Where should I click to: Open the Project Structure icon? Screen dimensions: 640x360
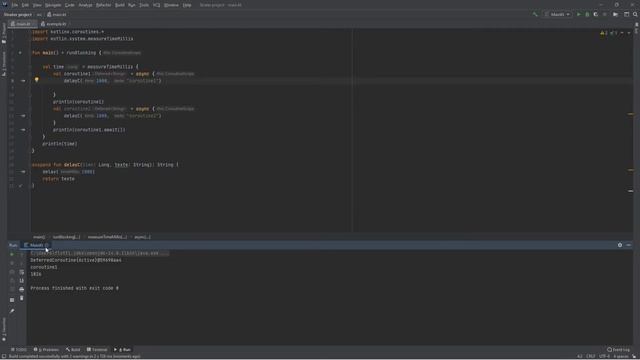(x=616, y=14)
